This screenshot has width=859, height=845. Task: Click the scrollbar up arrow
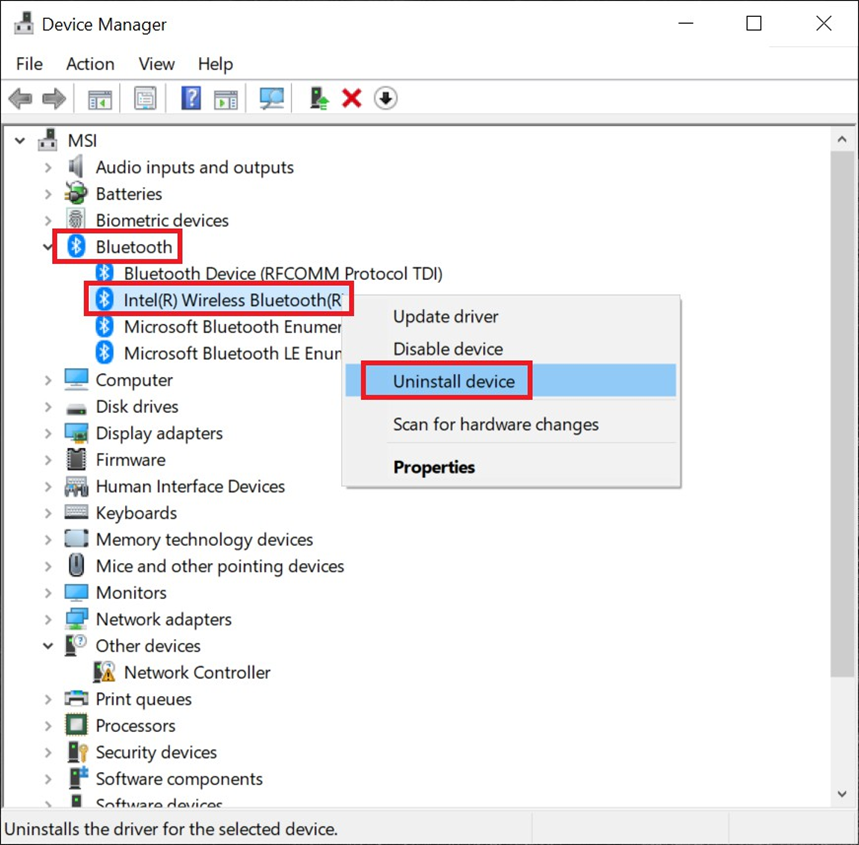(843, 139)
